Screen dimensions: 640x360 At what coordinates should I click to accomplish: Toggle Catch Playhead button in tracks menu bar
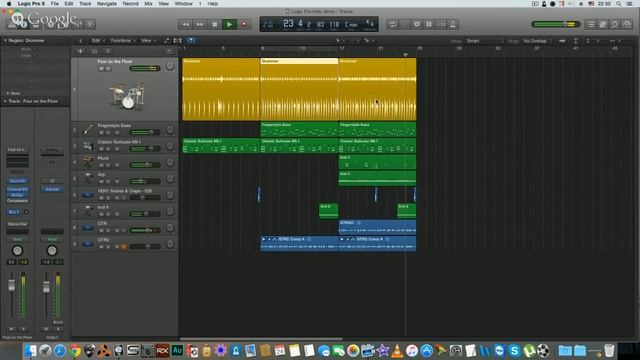coord(191,40)
